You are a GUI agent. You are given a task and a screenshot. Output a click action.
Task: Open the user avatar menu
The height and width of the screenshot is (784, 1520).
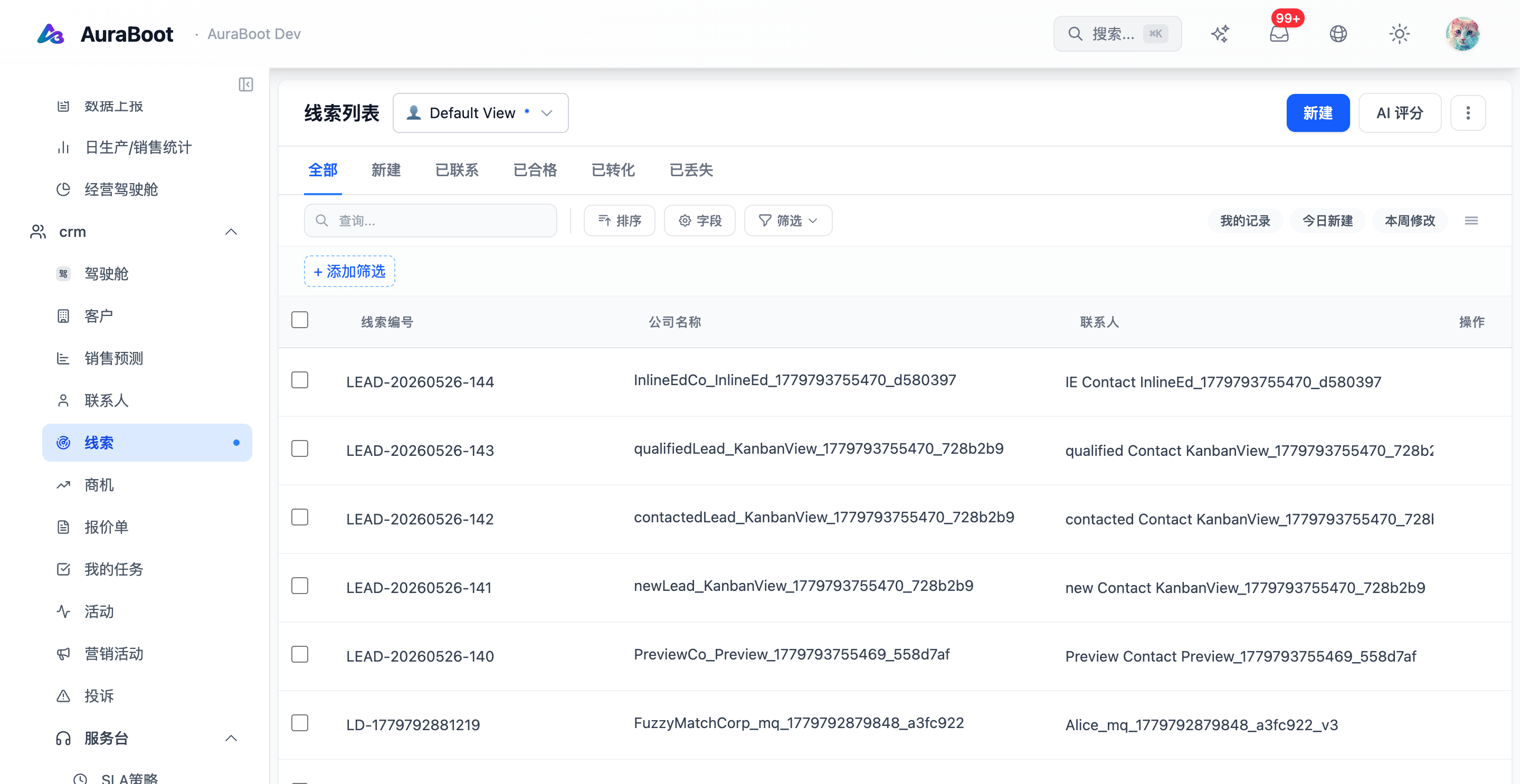1462,34
